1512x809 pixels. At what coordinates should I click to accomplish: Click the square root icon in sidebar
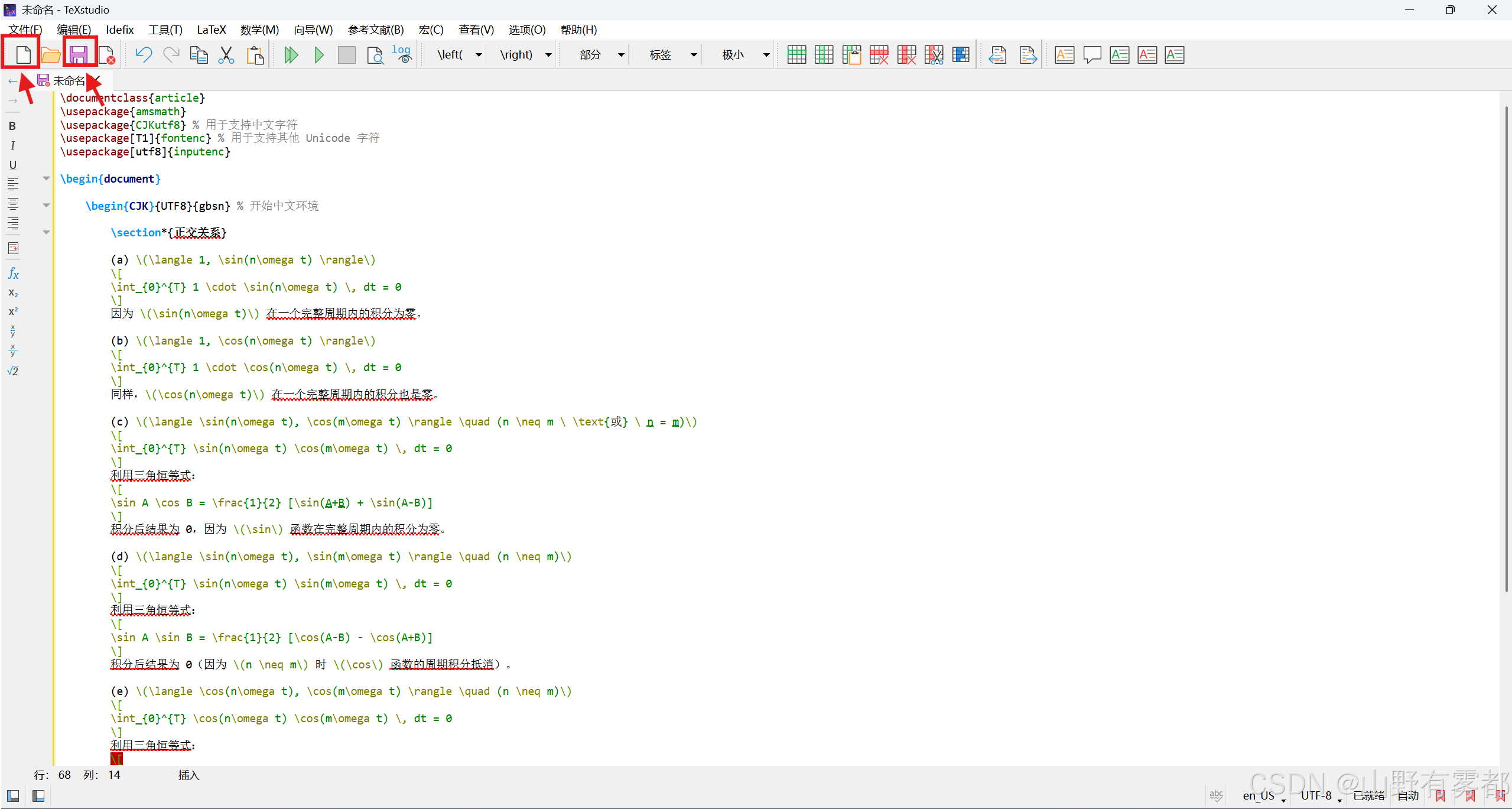(13, 371)
